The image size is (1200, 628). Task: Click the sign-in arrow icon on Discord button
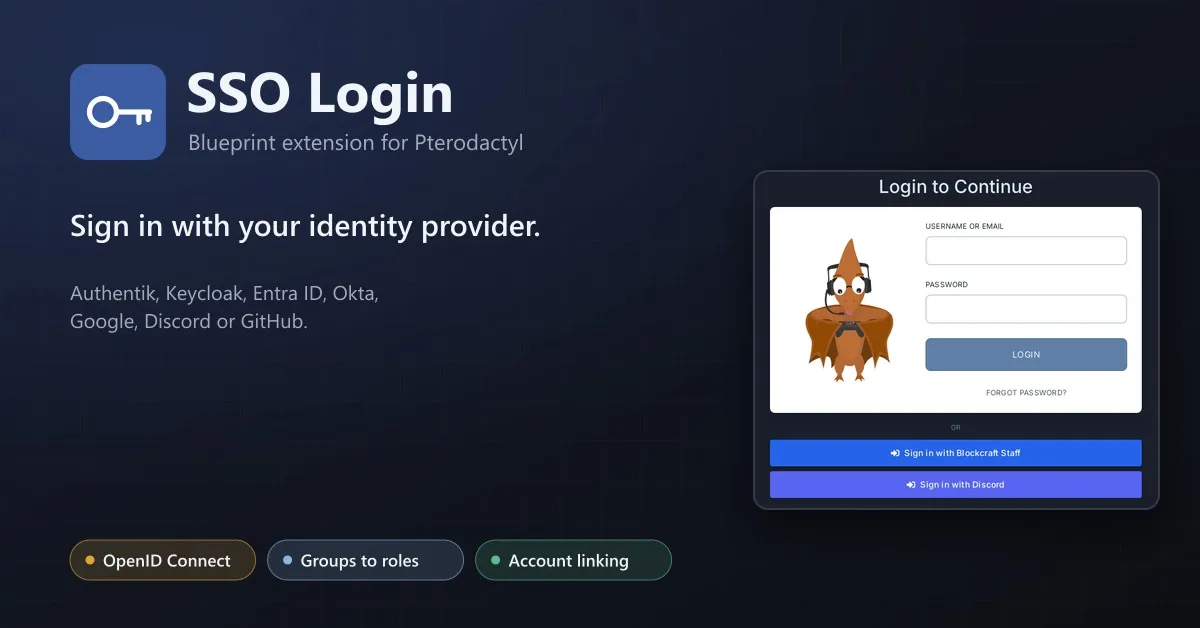click(911, 485)
